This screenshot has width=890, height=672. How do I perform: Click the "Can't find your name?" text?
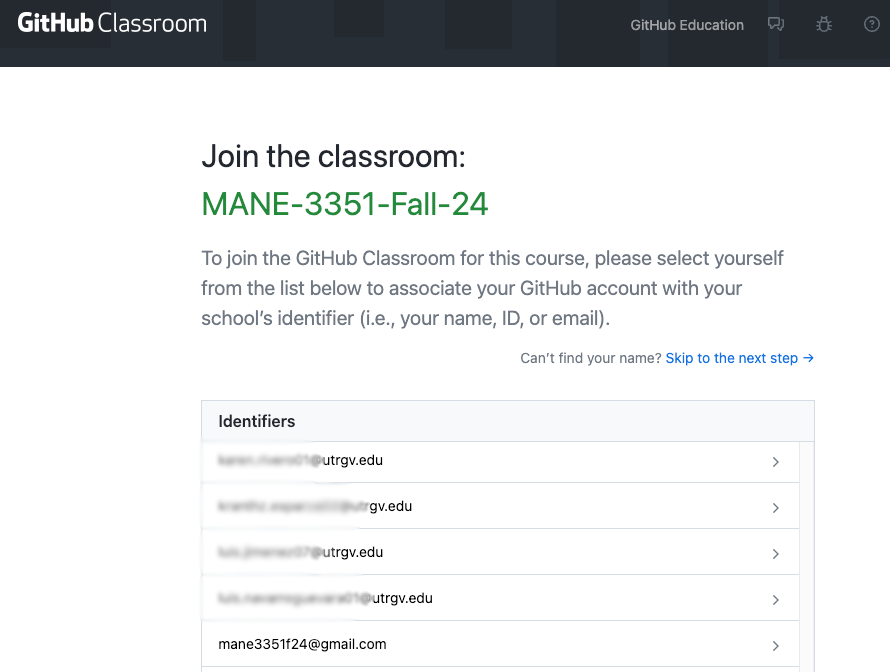(x=590, y=358)
